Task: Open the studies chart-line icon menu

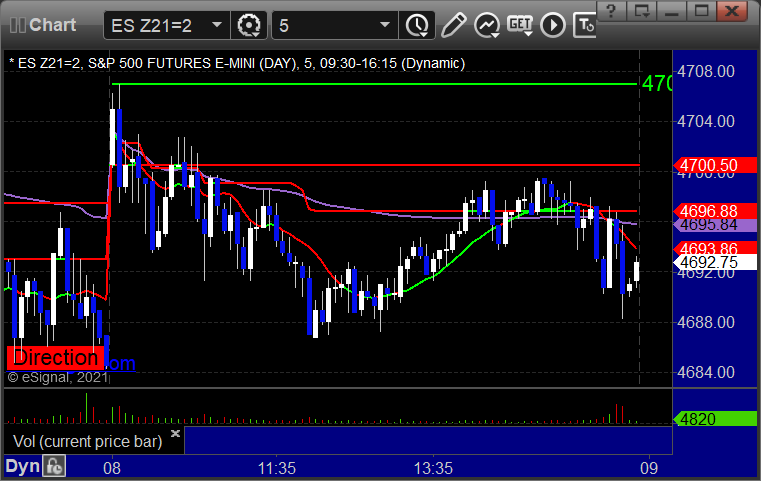Action: pos(487,25)
